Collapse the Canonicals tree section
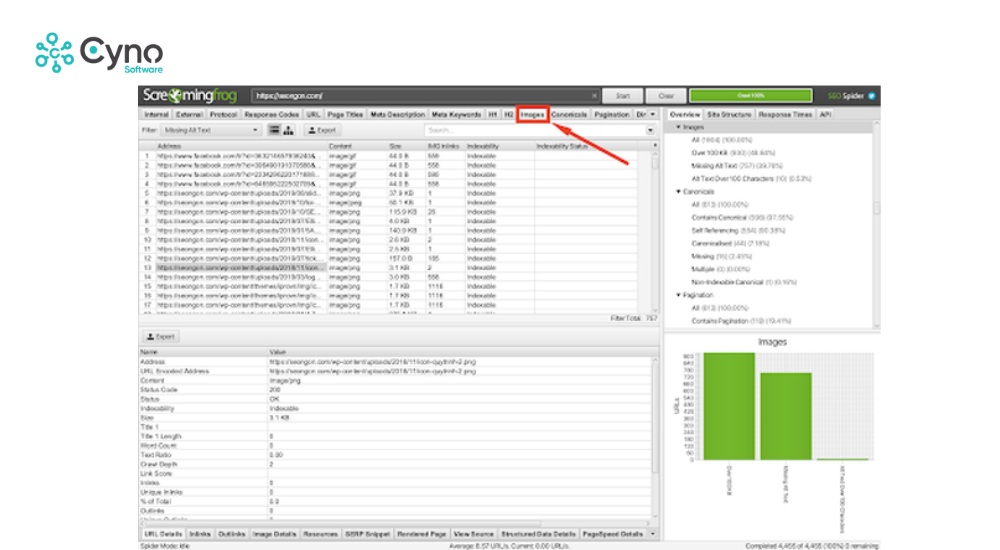The height and width of the screenshot is (550, 1000). (679, 191)
